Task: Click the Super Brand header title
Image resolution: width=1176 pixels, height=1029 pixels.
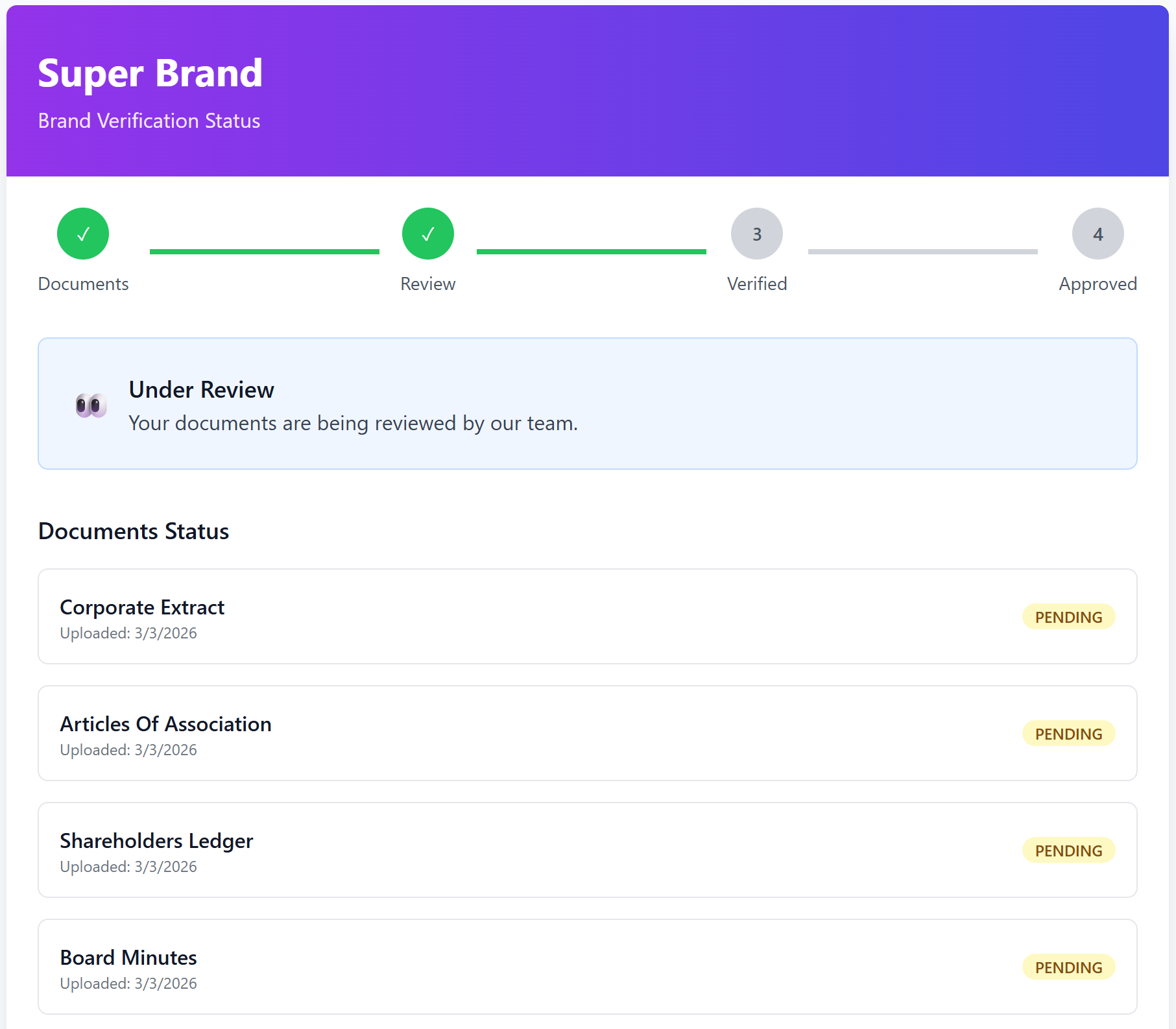Action: coord(150,73)
